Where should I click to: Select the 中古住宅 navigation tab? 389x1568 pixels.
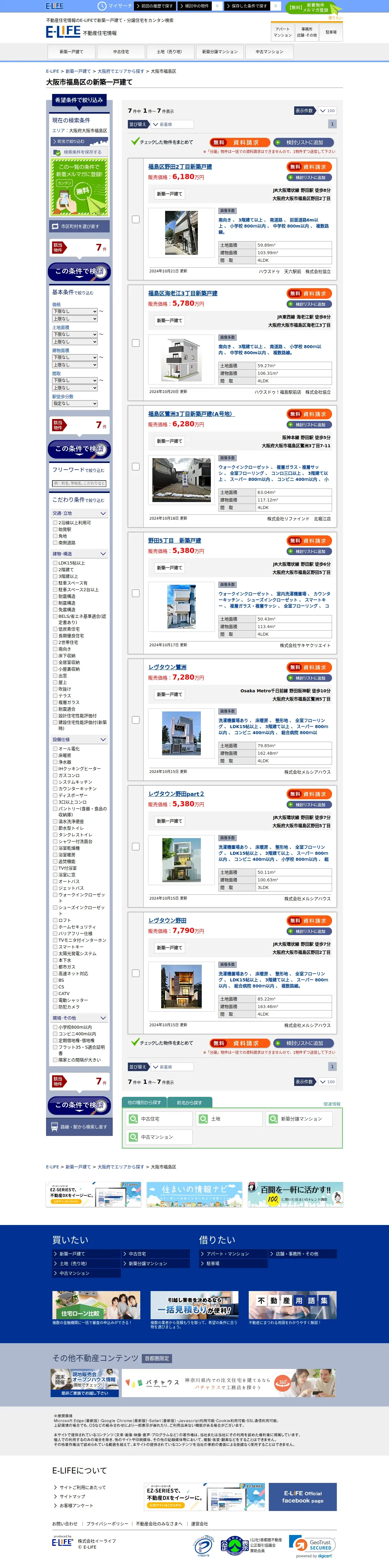pyautogui.click(x=121, y=52)
